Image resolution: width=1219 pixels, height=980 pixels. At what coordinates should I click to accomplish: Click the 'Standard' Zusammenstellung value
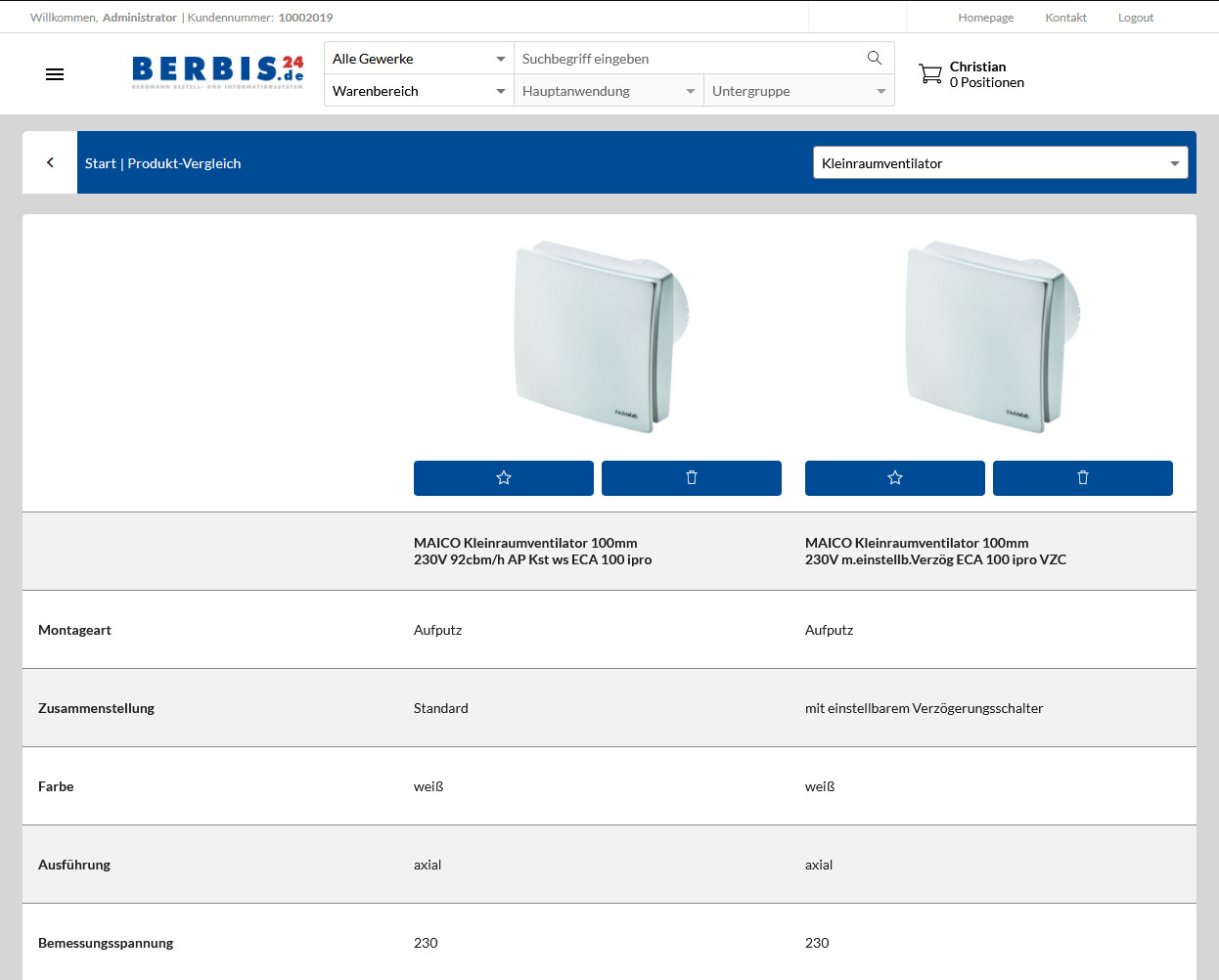click(x=441, y=708)
